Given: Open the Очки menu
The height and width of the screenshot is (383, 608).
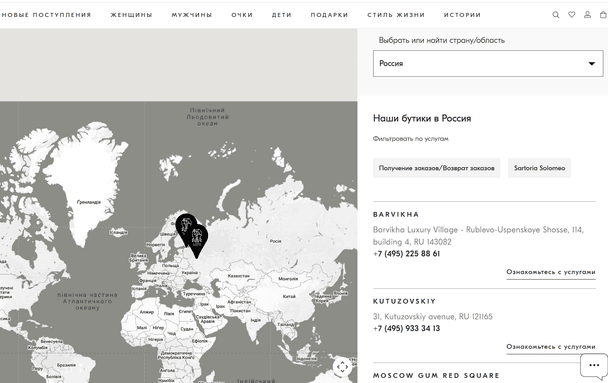Looking at the screenshot, I should [242, 15].
